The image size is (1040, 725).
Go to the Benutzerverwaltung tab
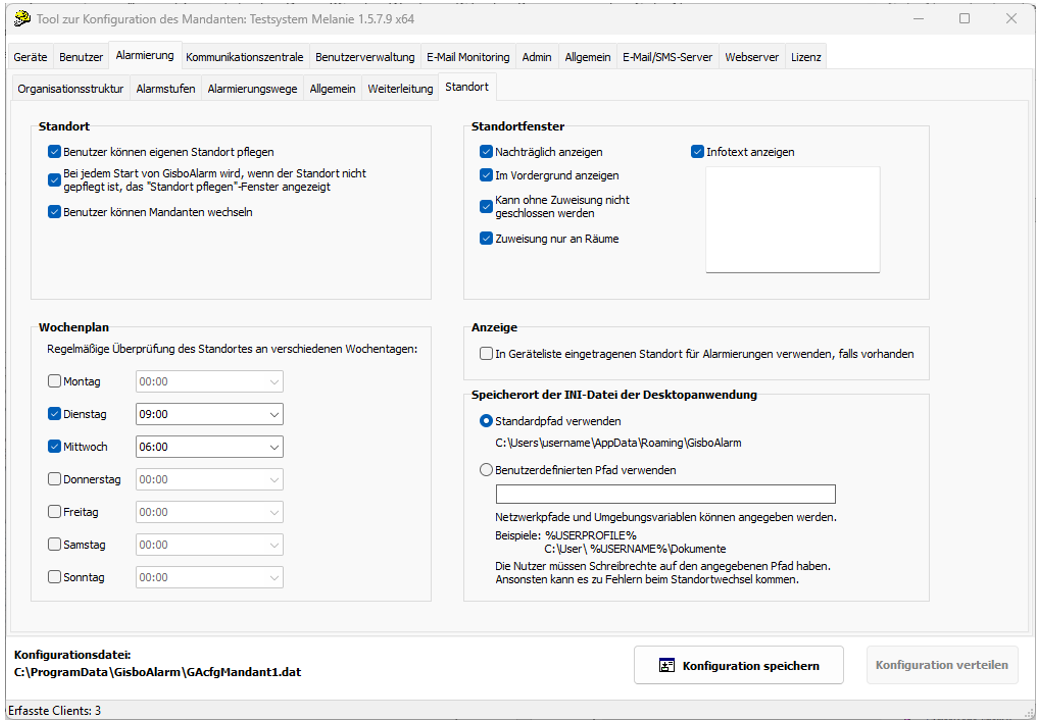pyautogui.click(x=365, y=57)
